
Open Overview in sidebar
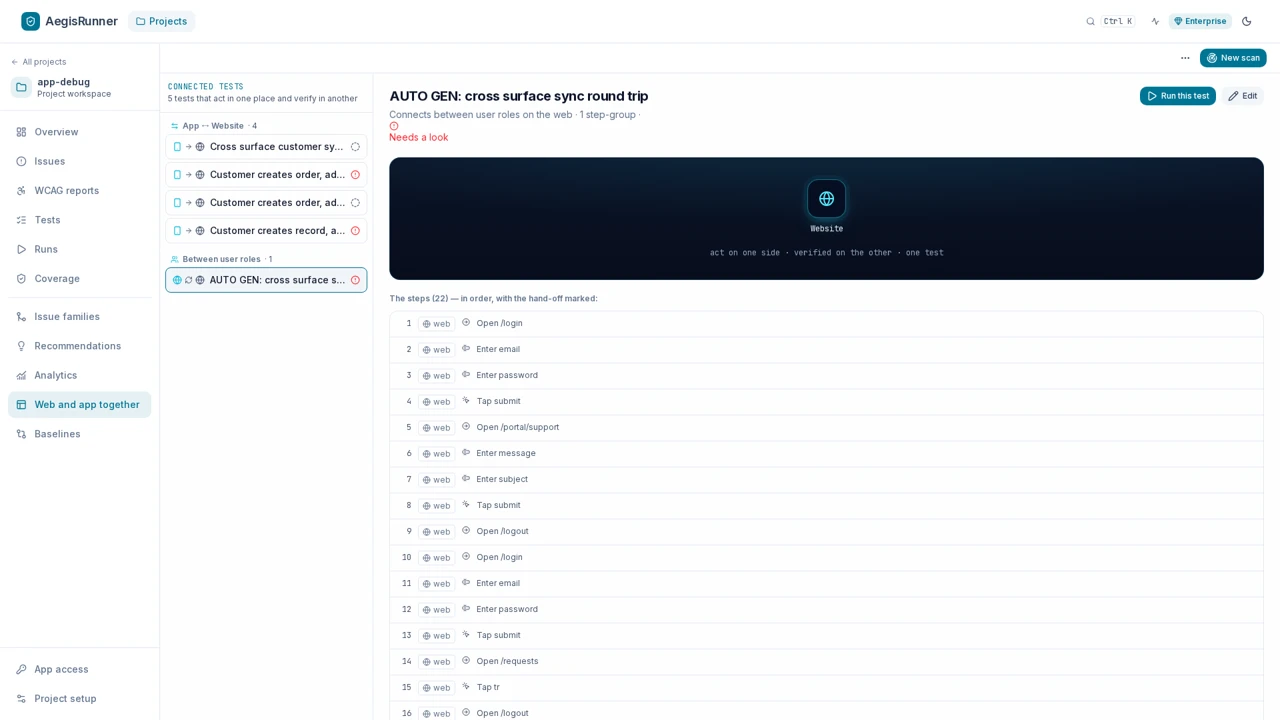pos(79,132)
